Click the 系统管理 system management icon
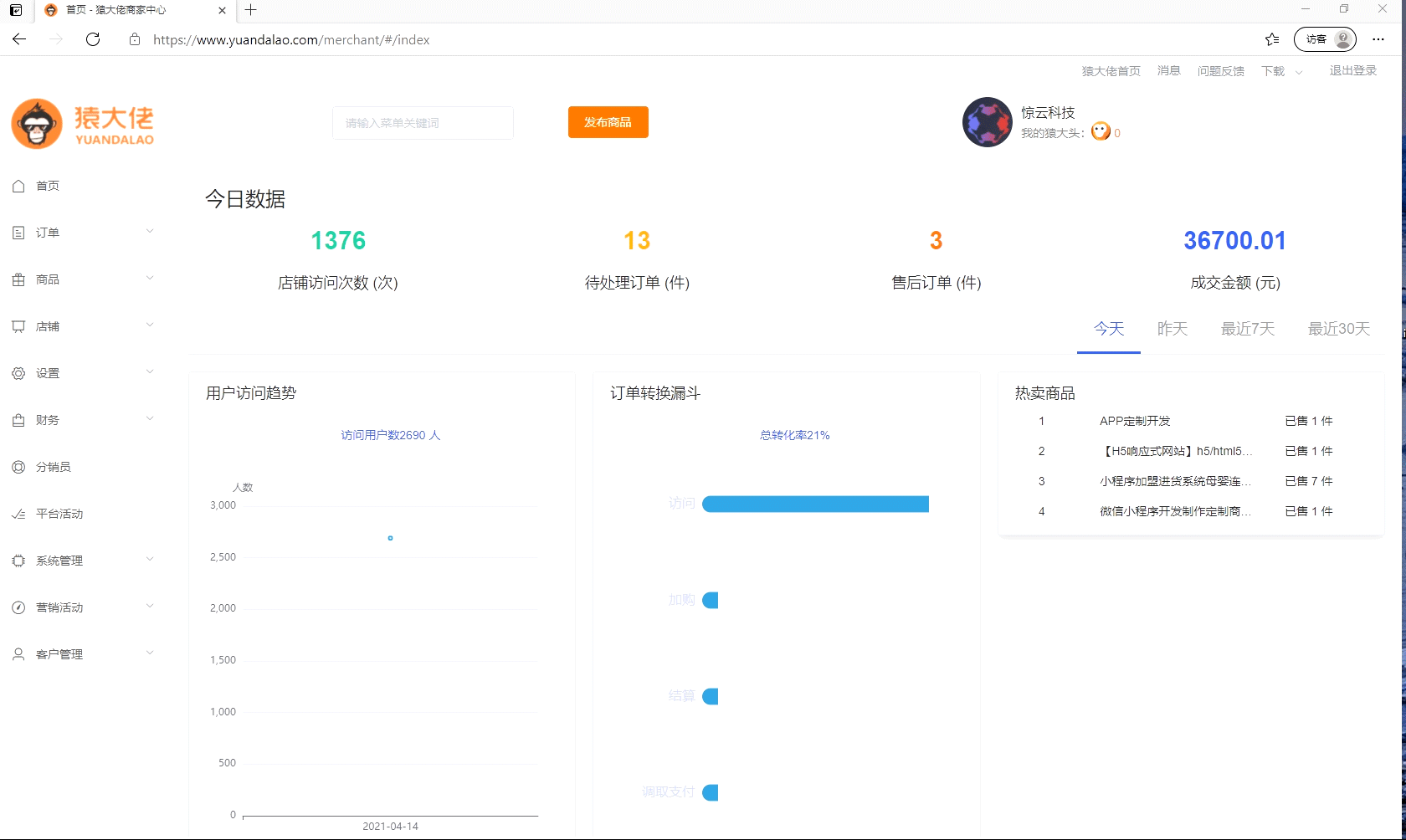This screenshot has width=1406, height=840. (18, 561)
